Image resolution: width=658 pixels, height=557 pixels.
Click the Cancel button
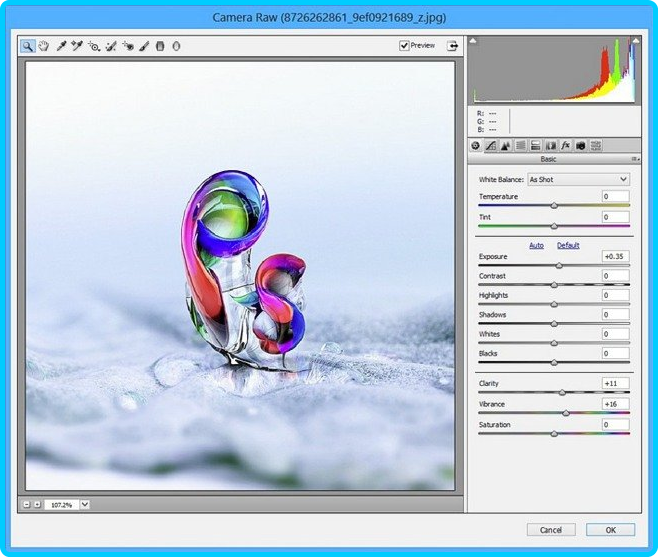coord(551,530)
